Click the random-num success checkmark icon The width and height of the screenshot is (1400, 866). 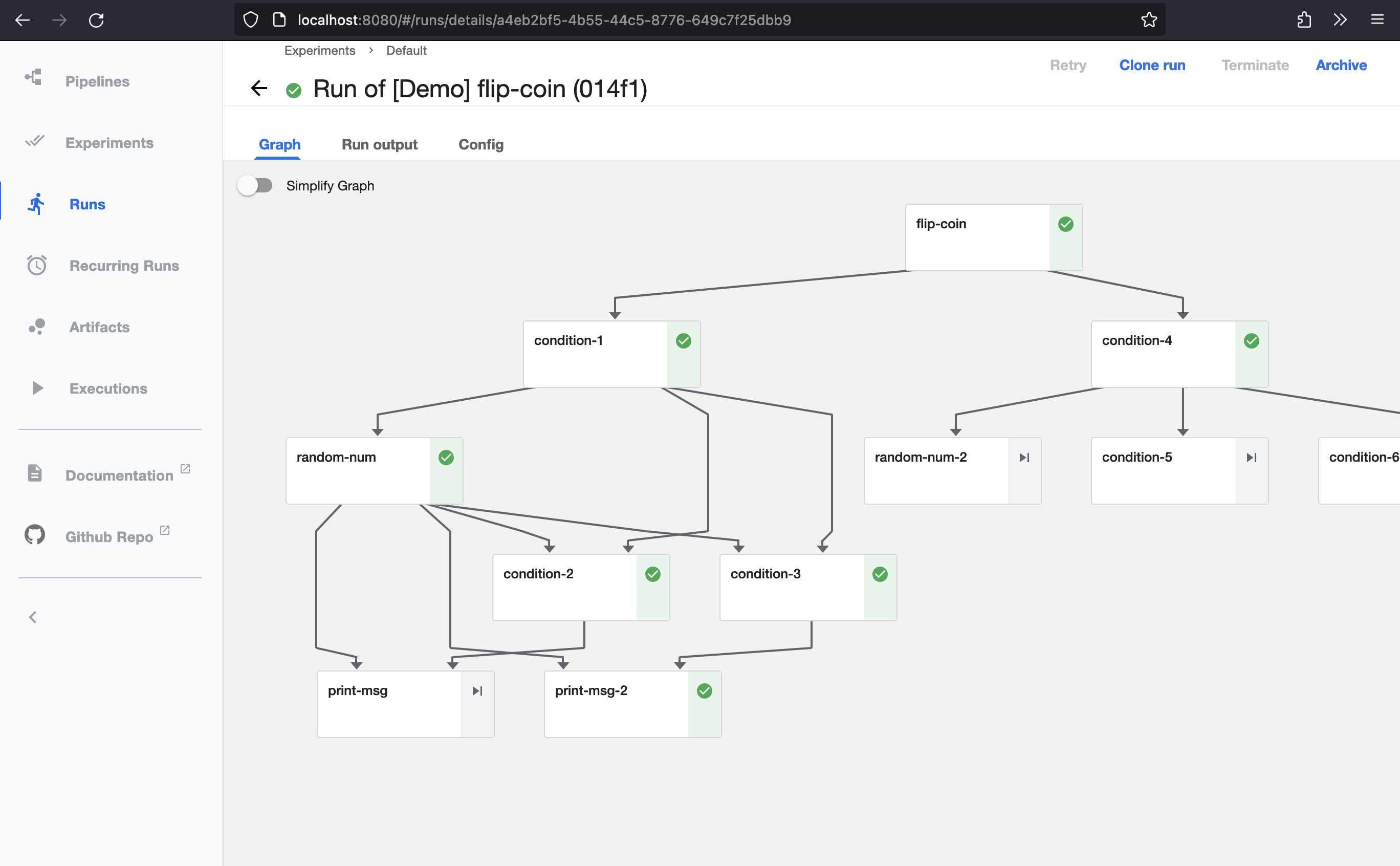(446, 457)
